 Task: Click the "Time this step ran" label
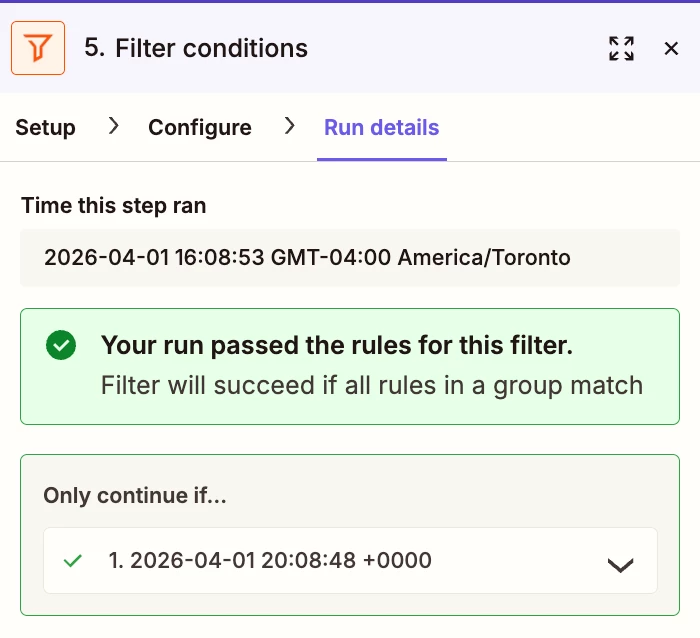click(113, 206)
